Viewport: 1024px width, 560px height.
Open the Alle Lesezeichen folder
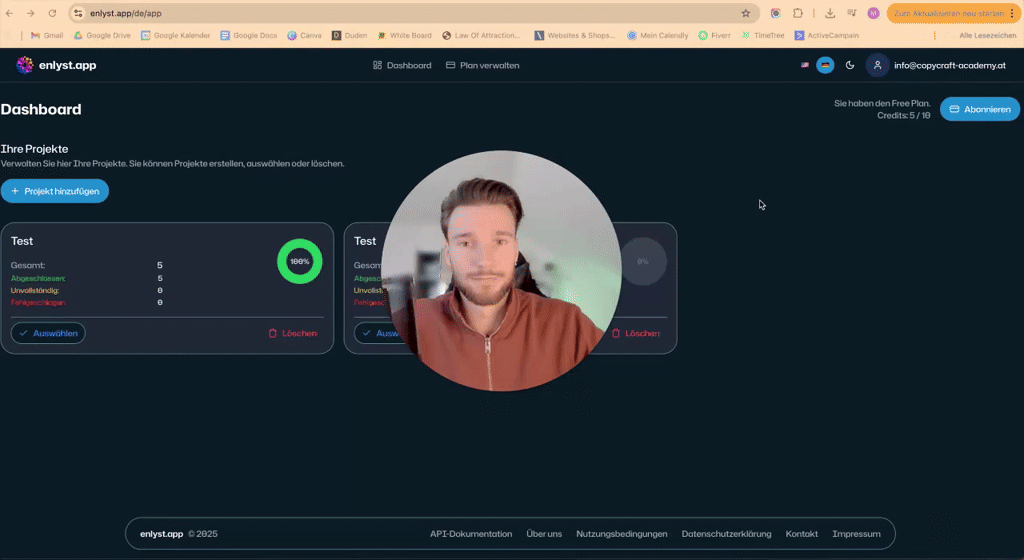[987, 35]
